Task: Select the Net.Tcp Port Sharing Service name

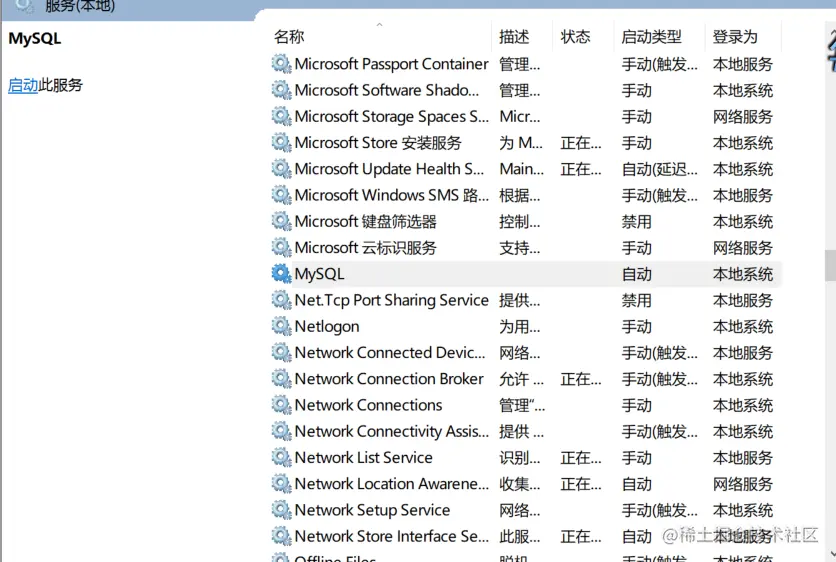Action: click(391, 300)
